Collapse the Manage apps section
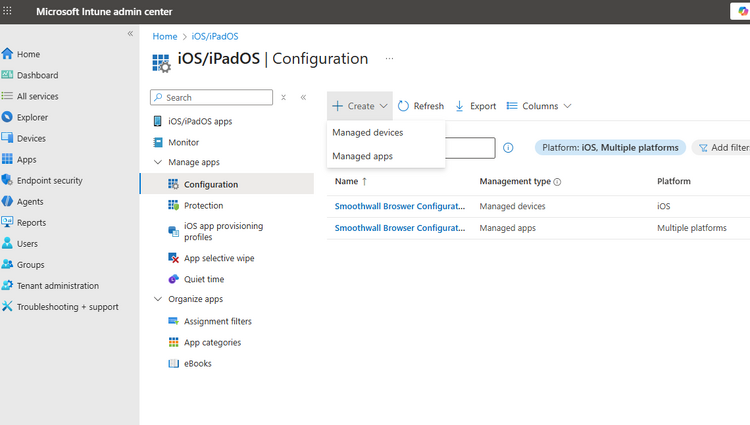The height and width of the screenshot is (425, 750). [x=158, y=162]
